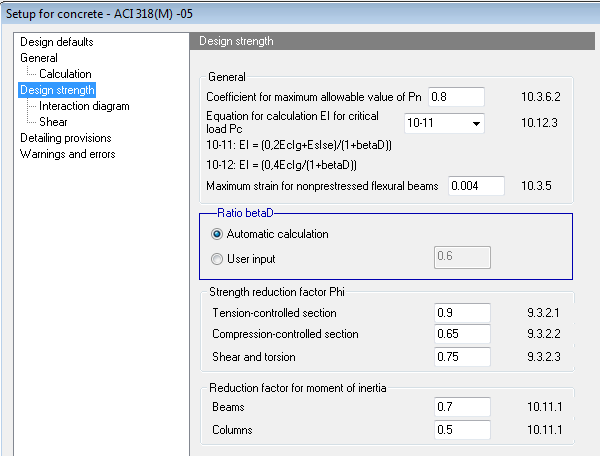Choose User input radio option
The height and width of the screenshot is (456, 600).
[x=218, y=259]
